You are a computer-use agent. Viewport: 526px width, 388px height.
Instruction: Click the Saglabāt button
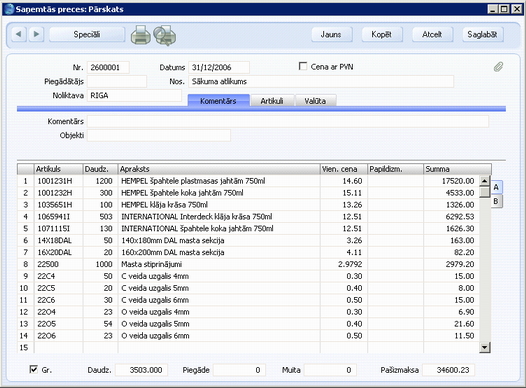(483, 34)
